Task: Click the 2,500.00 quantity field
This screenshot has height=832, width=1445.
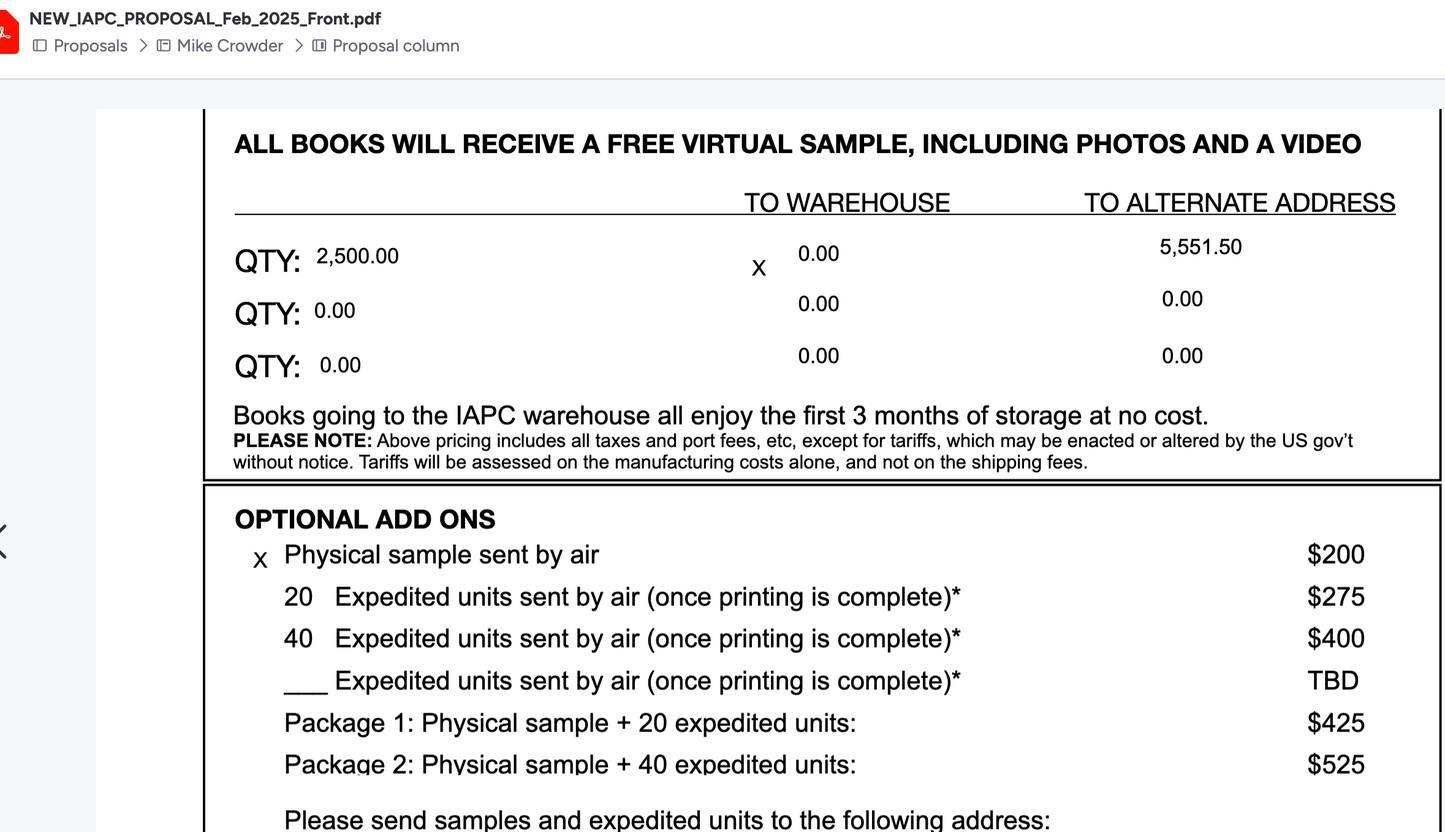Action: (357, 256)
